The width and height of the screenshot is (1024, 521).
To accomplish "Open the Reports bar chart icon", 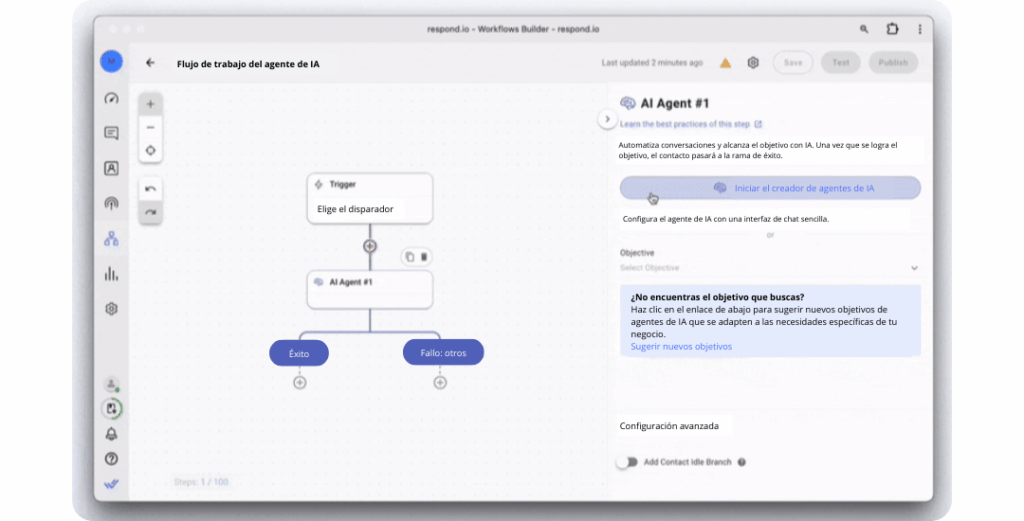I will click(x=111, y=273).
